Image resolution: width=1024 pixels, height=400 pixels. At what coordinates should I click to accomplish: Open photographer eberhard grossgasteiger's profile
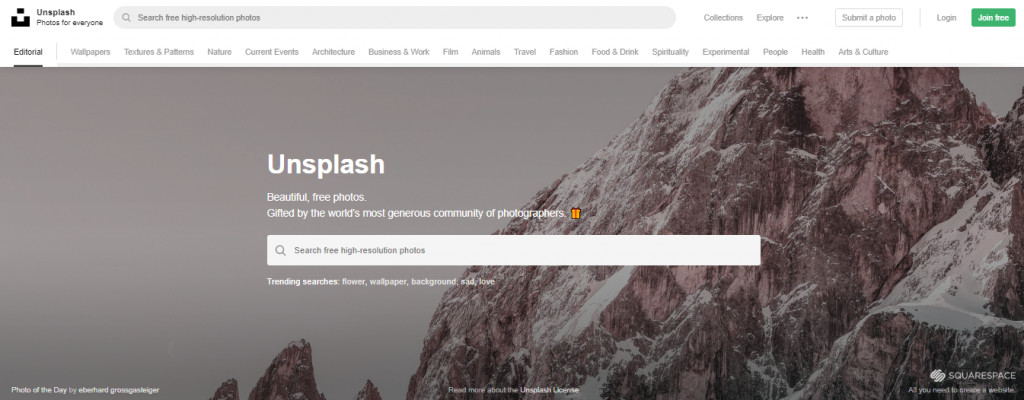pos(119,390)
